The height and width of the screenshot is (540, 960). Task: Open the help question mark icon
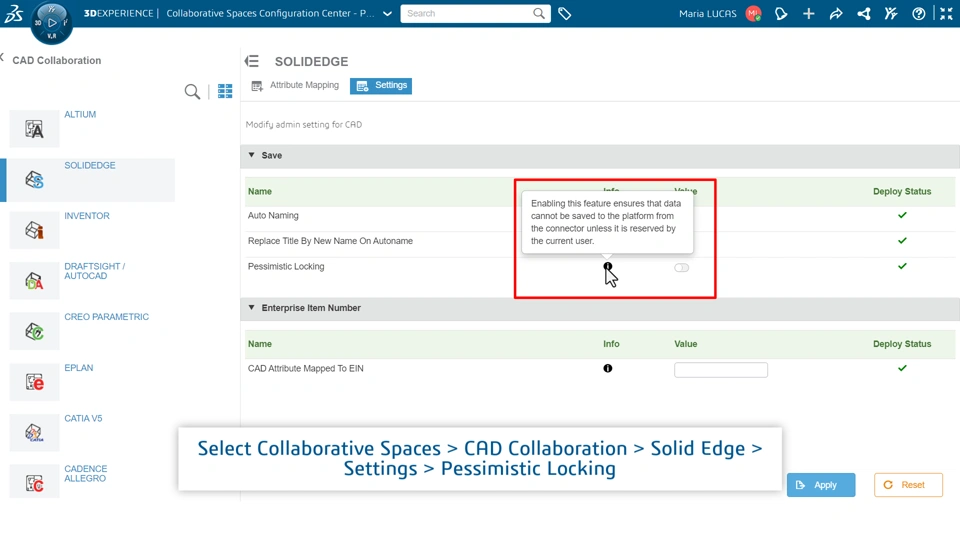pyautogui.click(x=919, y=14)
